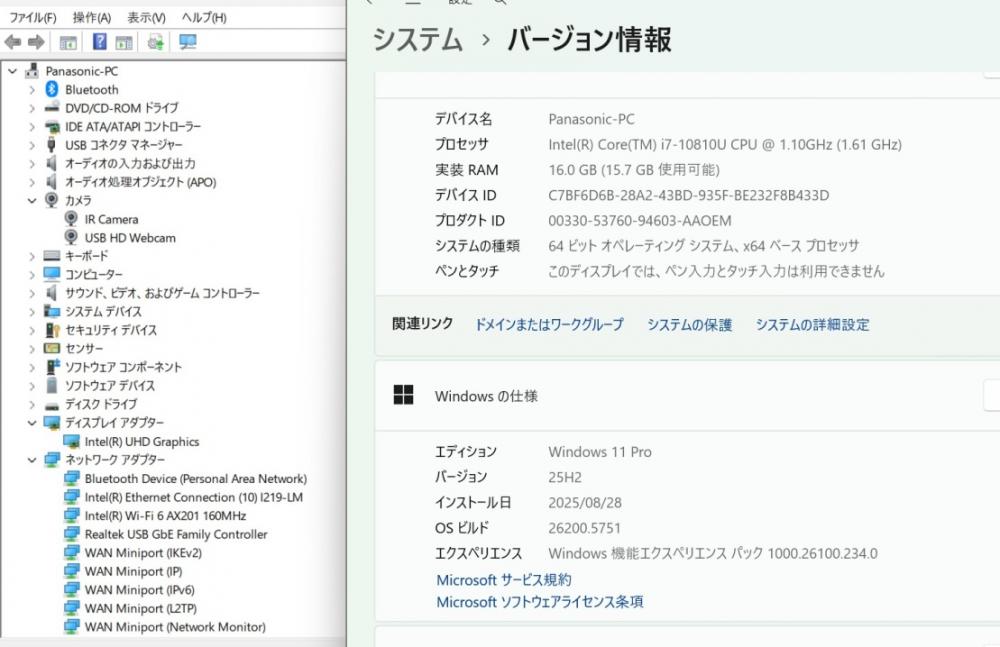This screenshot has width=1000, height=647.
Task: Open Microsoft ソフトウェアライセンス条項 link
Action: coord(540,602)
